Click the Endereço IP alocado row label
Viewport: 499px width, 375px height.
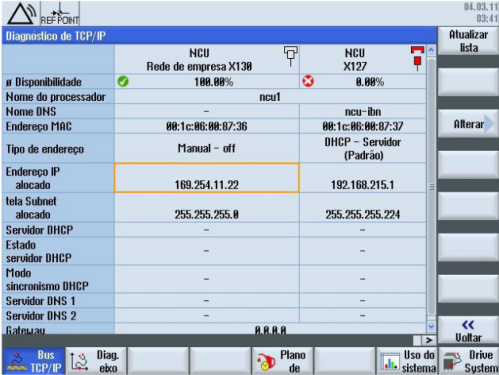pos(33,178)
